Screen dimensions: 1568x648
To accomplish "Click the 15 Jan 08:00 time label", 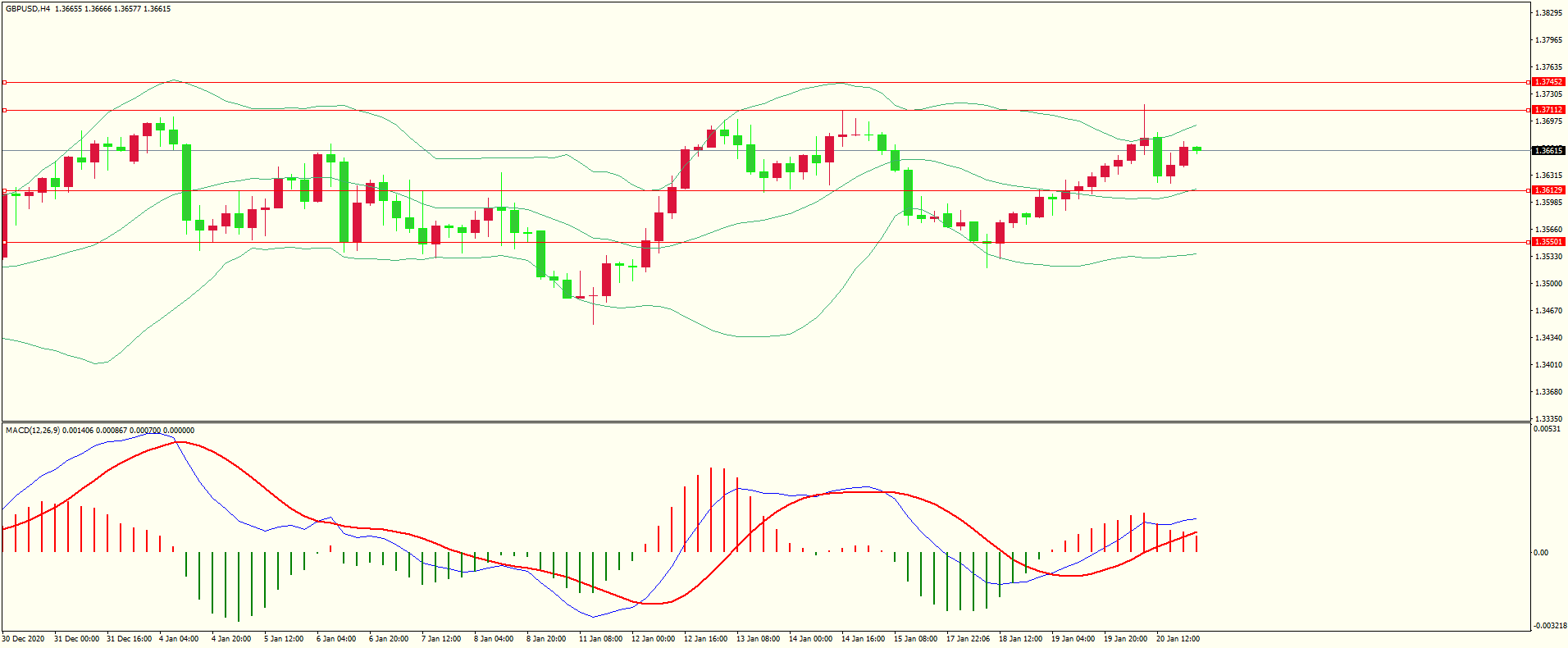I will [916, 639].
